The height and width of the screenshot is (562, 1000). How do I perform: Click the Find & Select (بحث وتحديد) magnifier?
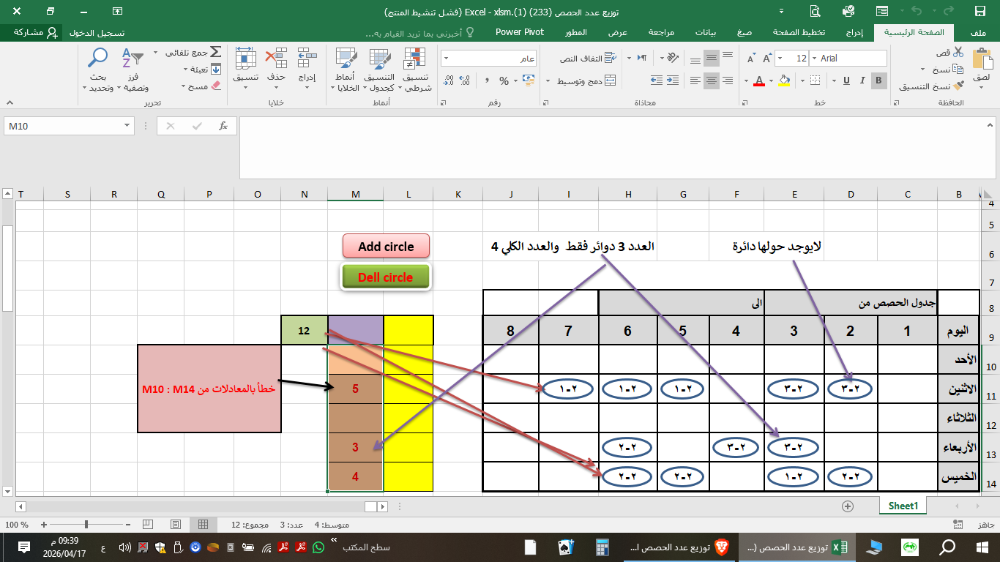(98, 60)
